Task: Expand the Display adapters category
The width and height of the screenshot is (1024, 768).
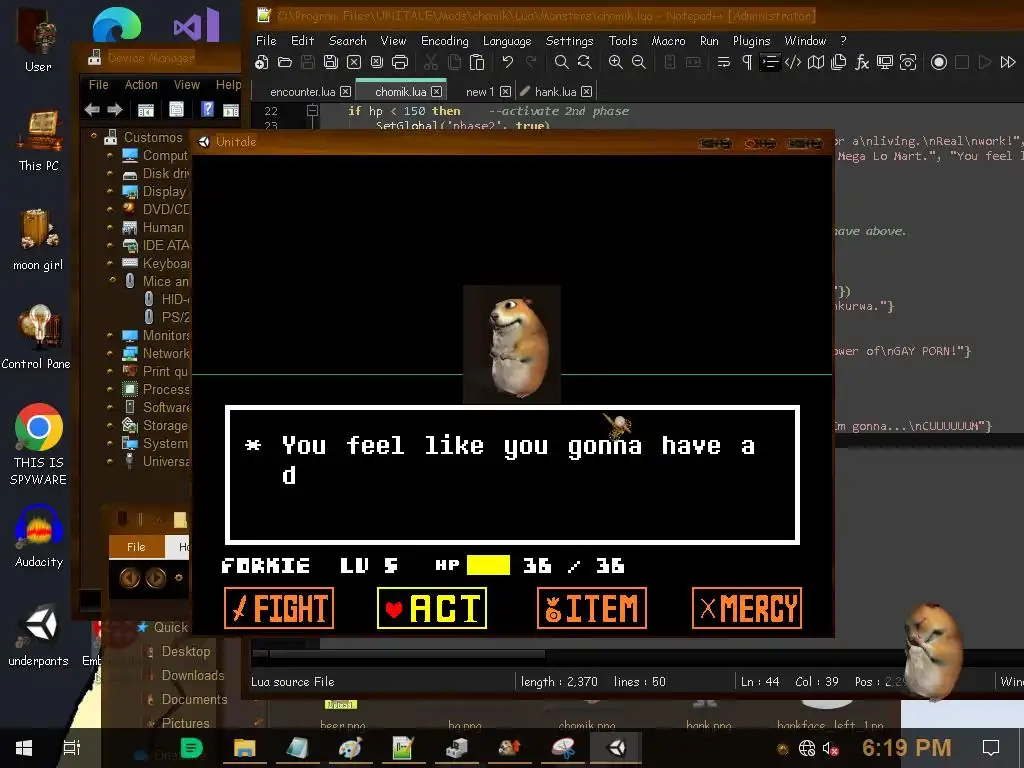Action: click(x=110, y=191)
